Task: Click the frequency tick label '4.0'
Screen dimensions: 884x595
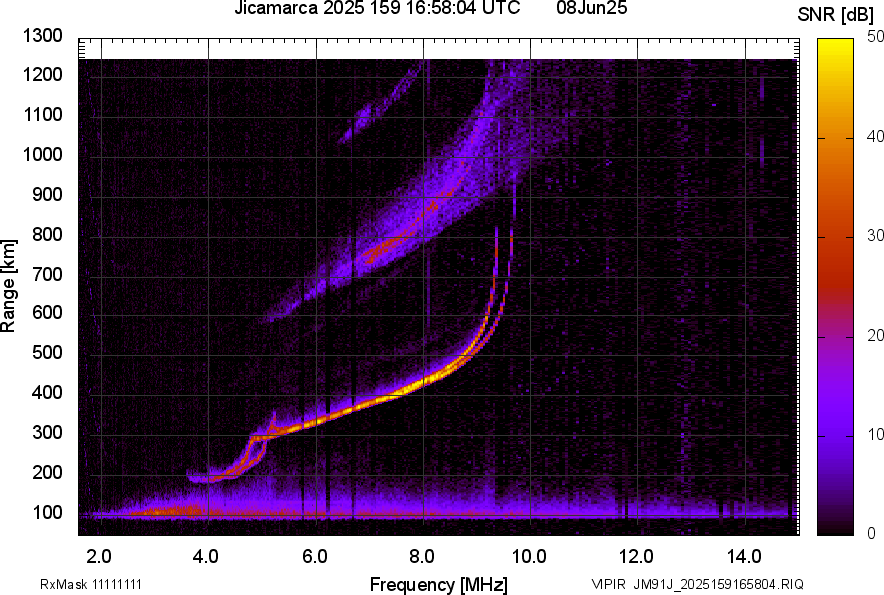Action: click(206, 557)
